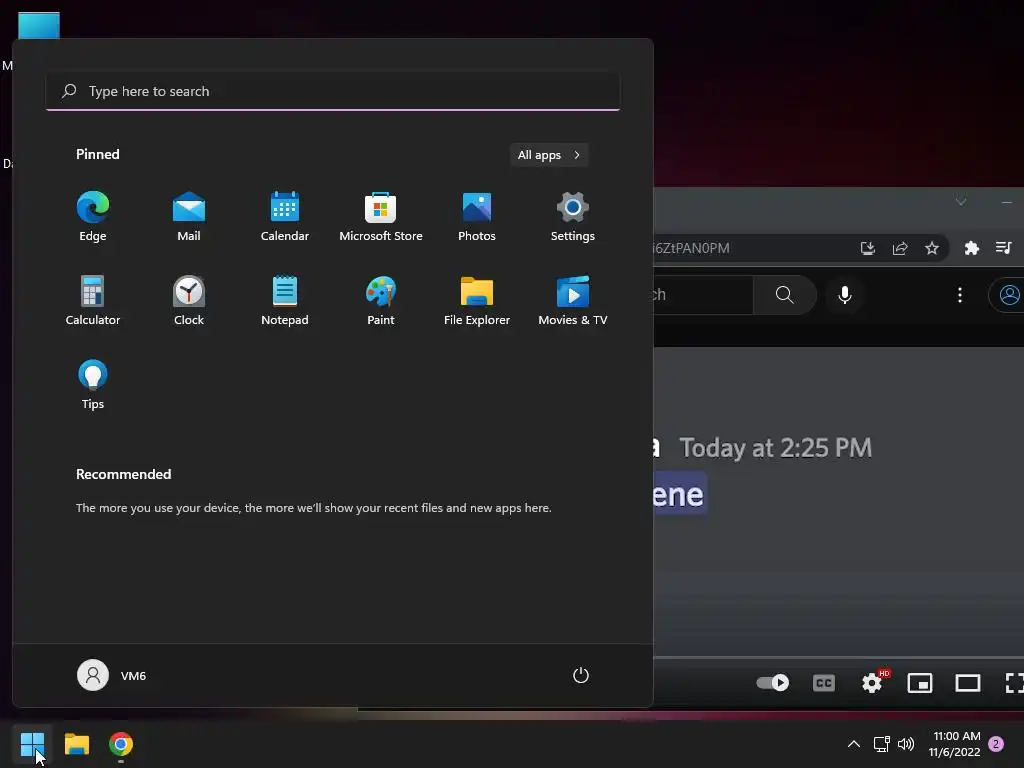Launch the Photos app

click(x=477, y=217)
